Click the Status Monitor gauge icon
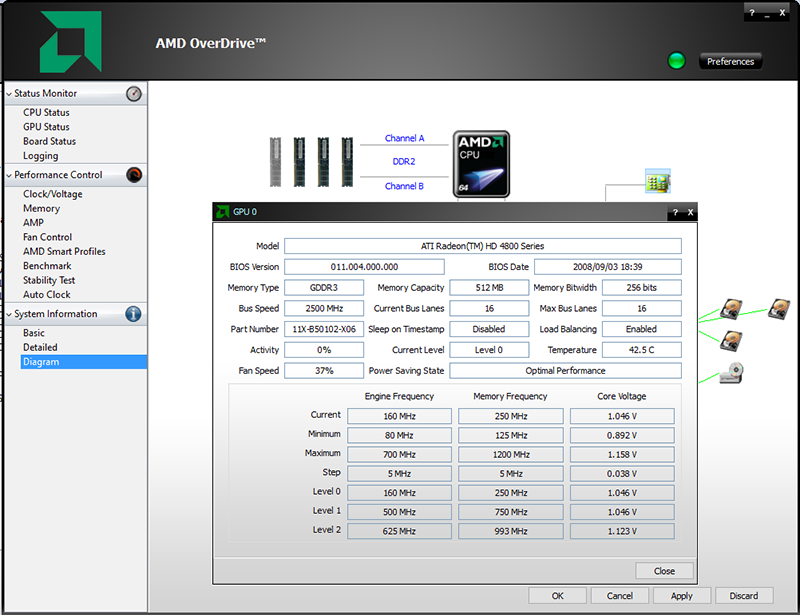The width and height of the screenshot is (800, 615). point(134,94)
